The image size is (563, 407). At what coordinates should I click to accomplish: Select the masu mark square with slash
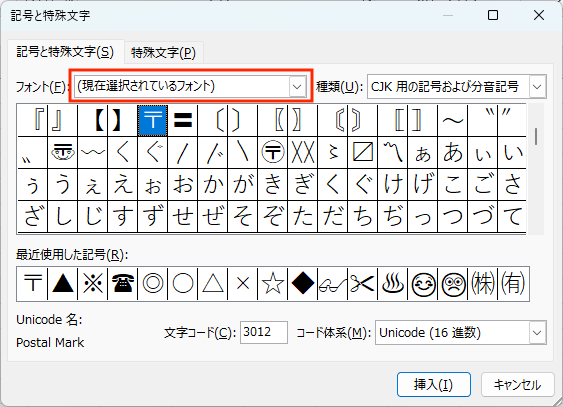[363, 153]
